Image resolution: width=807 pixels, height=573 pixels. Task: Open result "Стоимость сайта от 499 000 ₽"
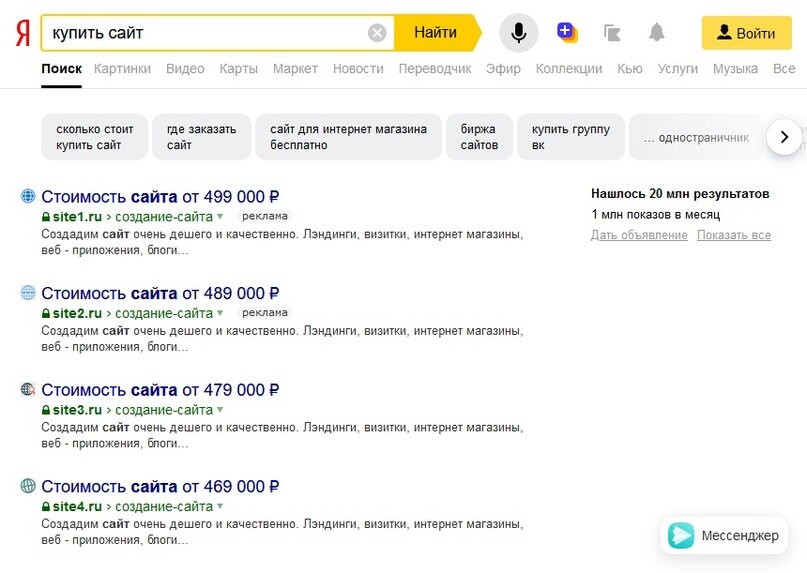pyautogui.click(x=160, y=197)
